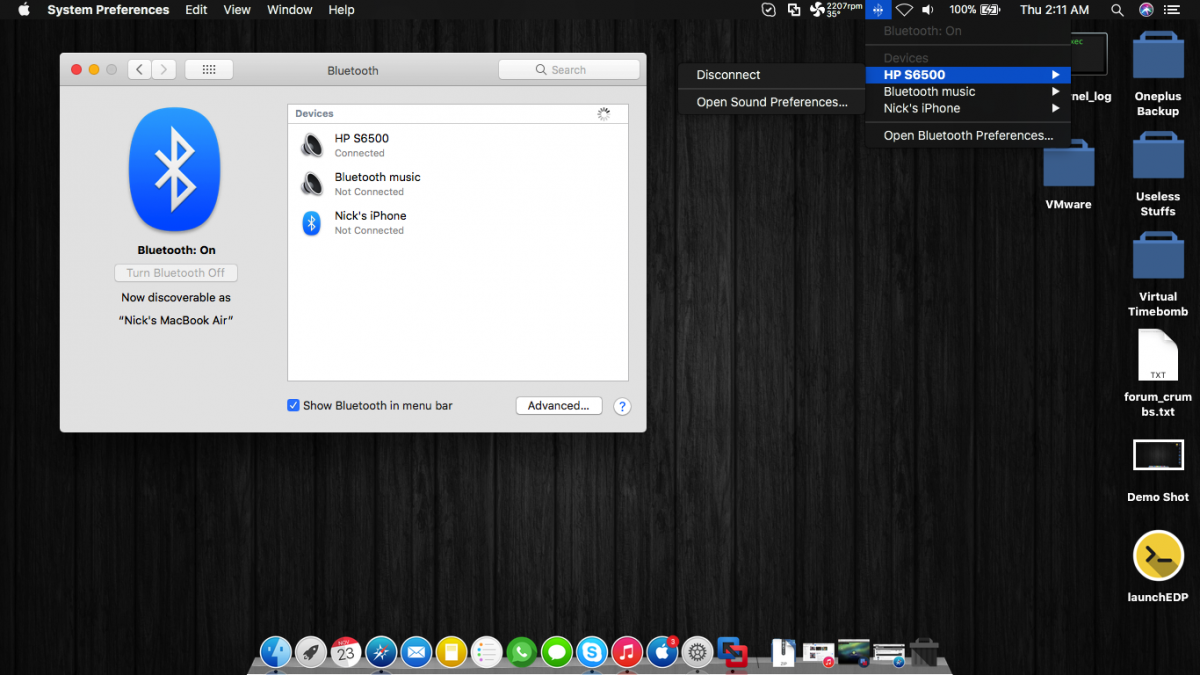Open Skype from the dock
Viewport: 1200px width, 675px height.
[x=591, y=653]
